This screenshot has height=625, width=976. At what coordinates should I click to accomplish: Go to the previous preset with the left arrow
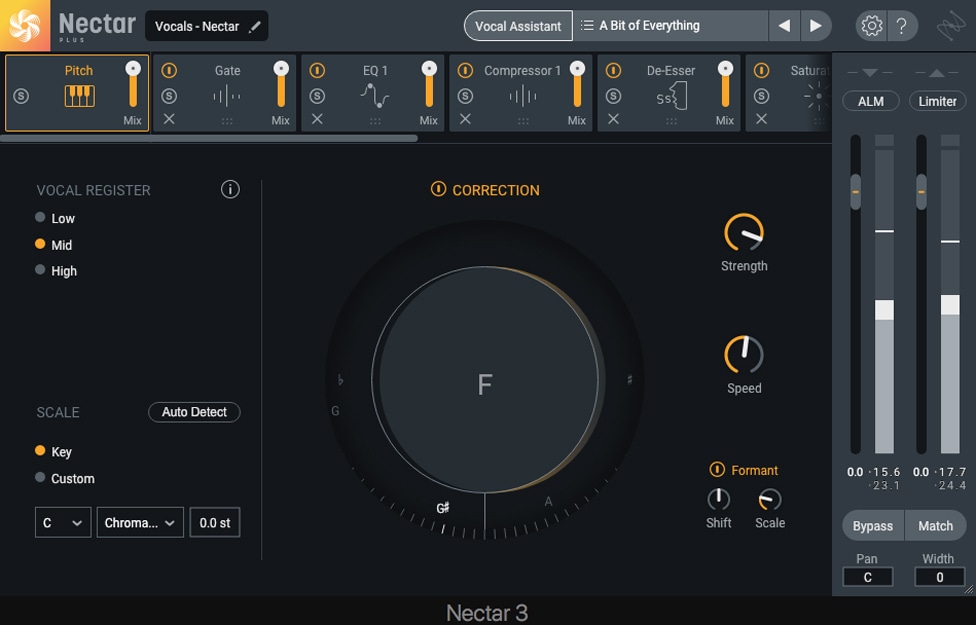[x=784, y=26]
